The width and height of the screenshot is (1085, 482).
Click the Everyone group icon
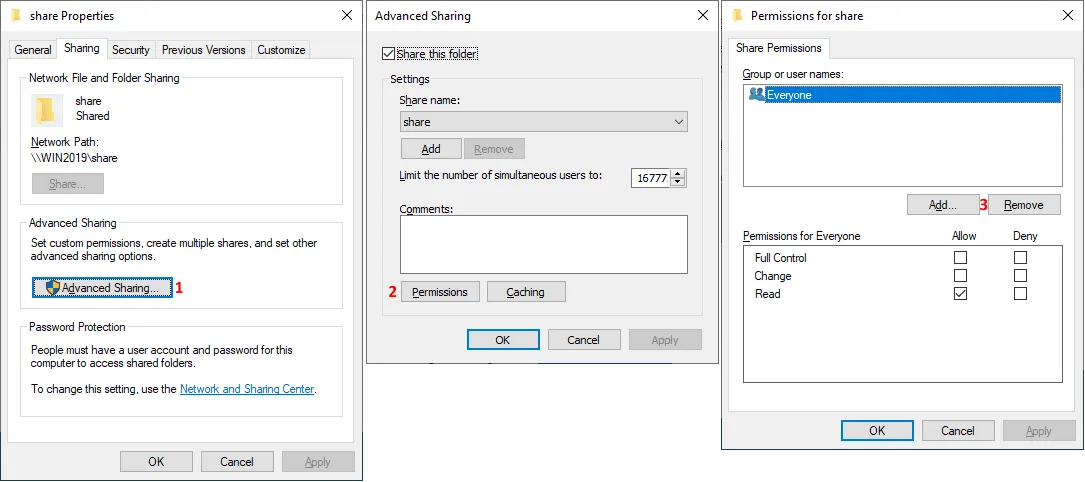pyautogui.click(x=756, y=95)
